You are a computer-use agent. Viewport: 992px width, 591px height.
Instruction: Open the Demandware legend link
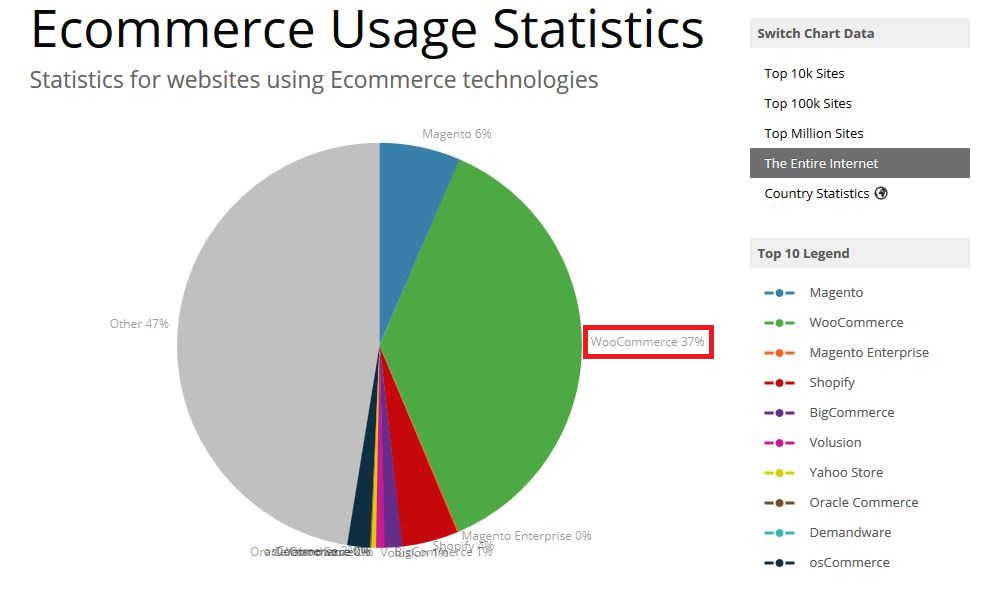point(850,533)
